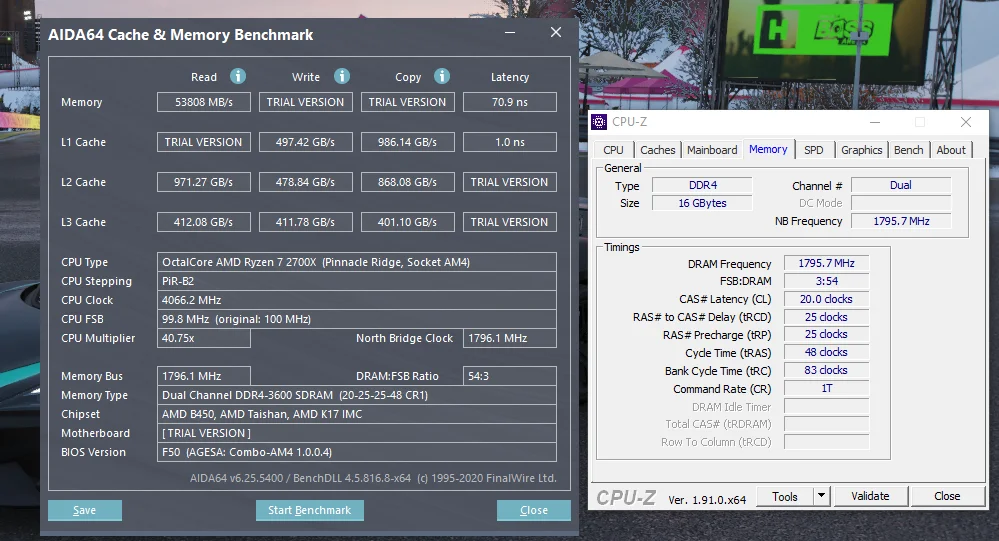The image size is (999, 541).
Task: Click the Memory Type DDR4-3600 field
Action: [357, 395]
